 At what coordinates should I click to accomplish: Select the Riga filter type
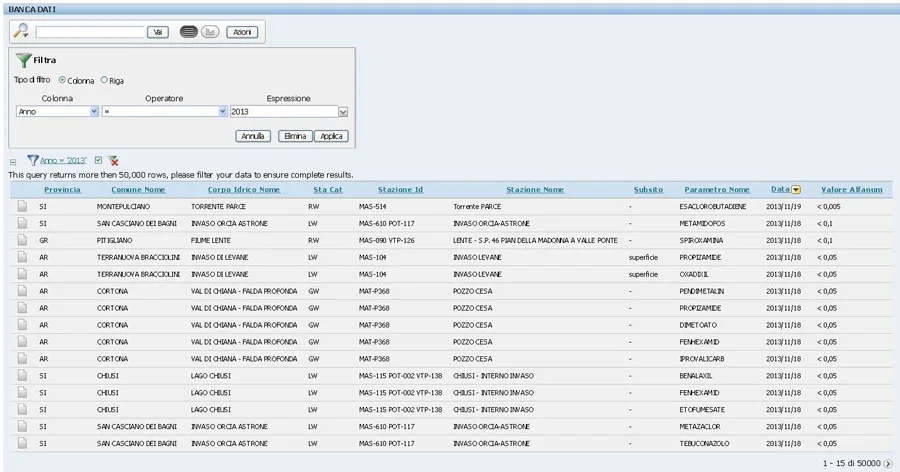103,80
